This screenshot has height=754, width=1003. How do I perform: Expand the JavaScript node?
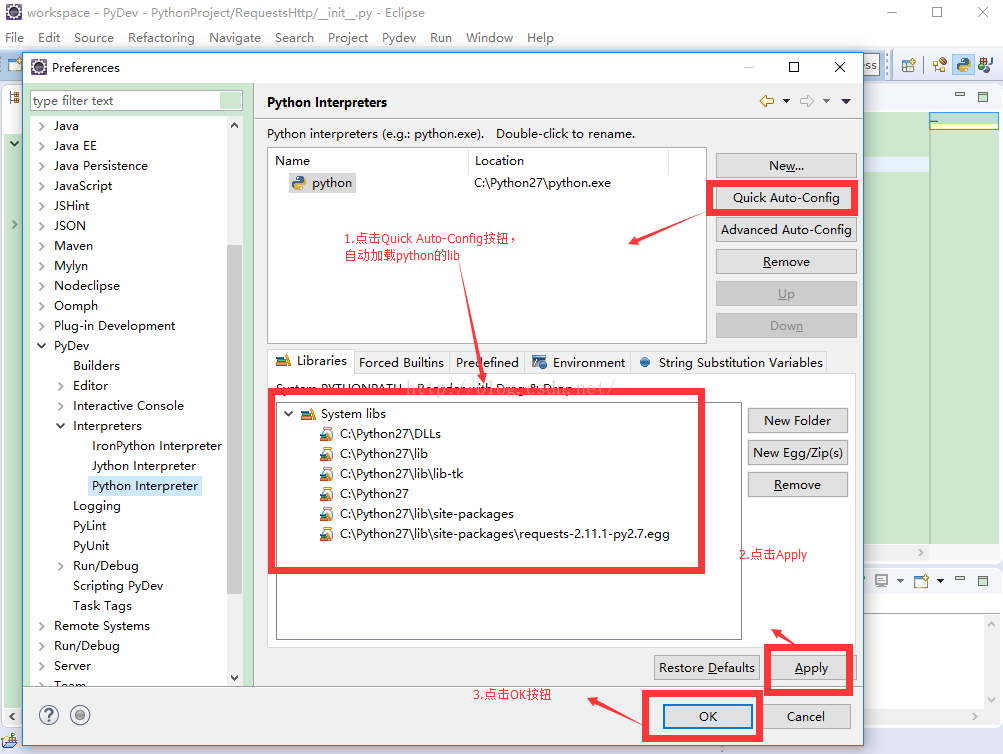tap(42, 186)
